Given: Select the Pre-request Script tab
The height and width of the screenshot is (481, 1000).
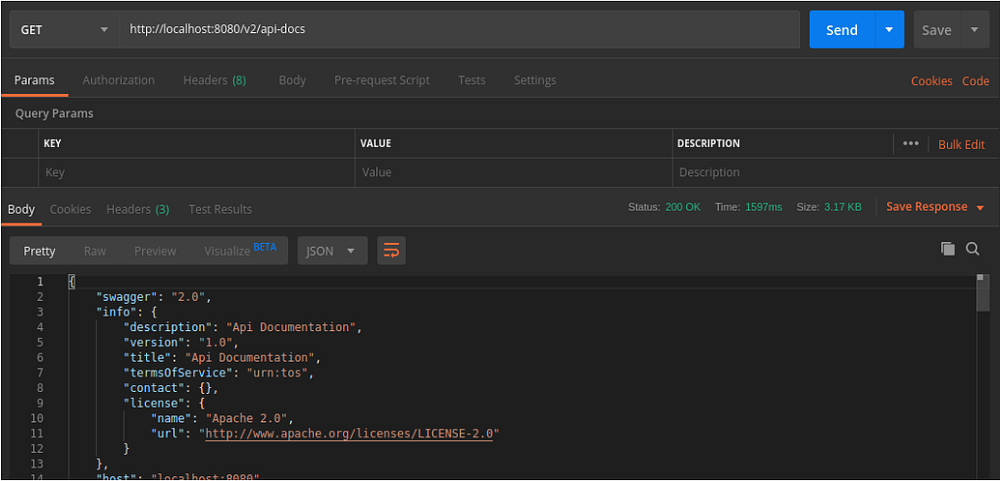Looking at the screenshot, I should point(382,80).
